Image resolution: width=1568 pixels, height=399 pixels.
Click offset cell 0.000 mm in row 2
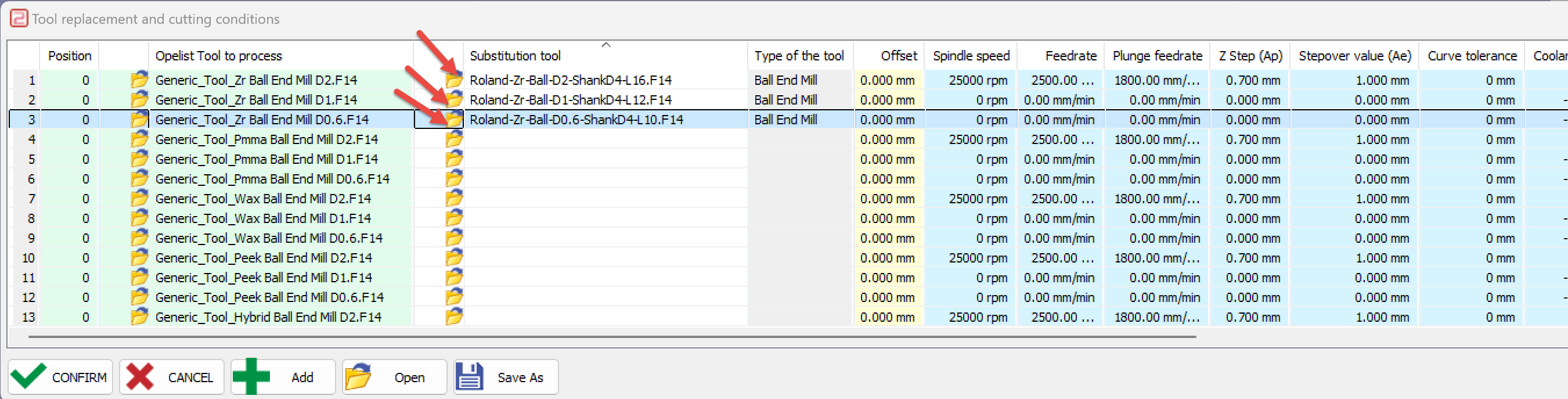pyautogui.click(x=889, y=99)
